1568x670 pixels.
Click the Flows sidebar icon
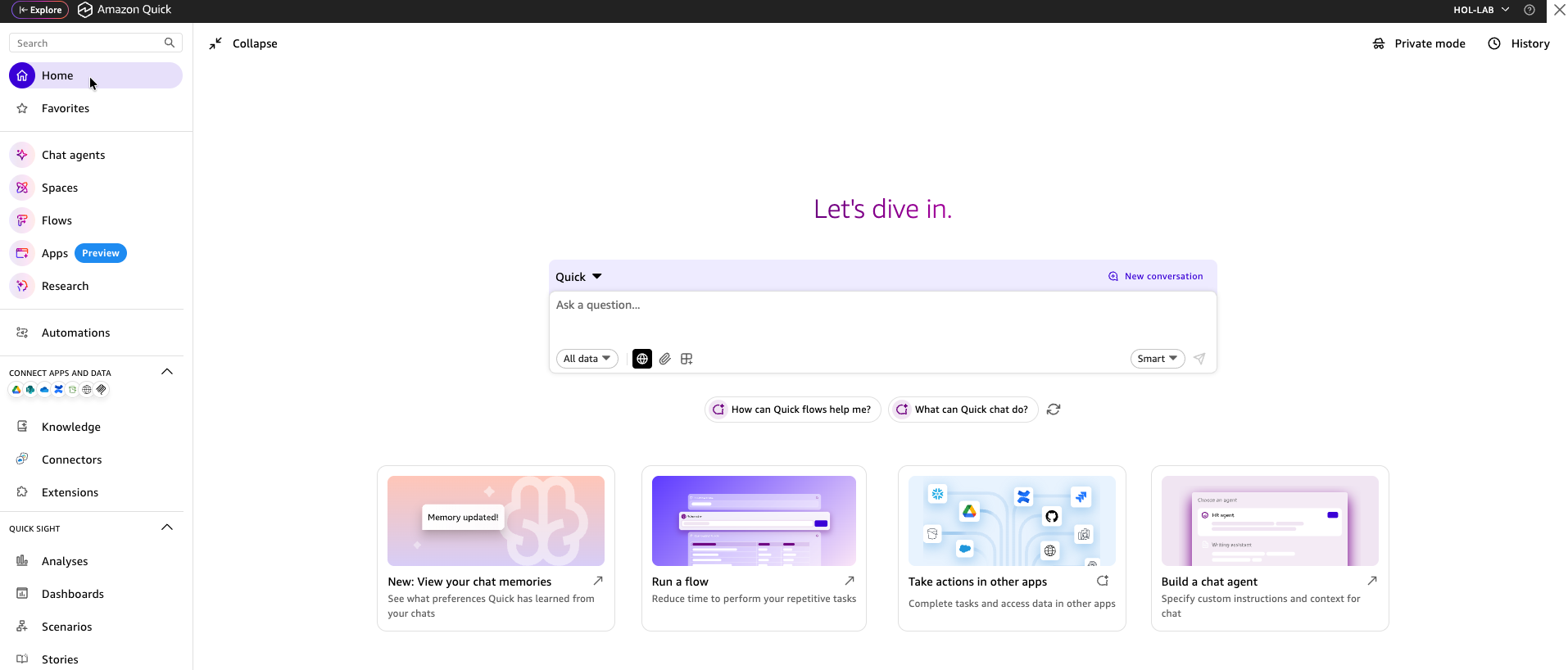pyautogui.click(x=22, y=220)
